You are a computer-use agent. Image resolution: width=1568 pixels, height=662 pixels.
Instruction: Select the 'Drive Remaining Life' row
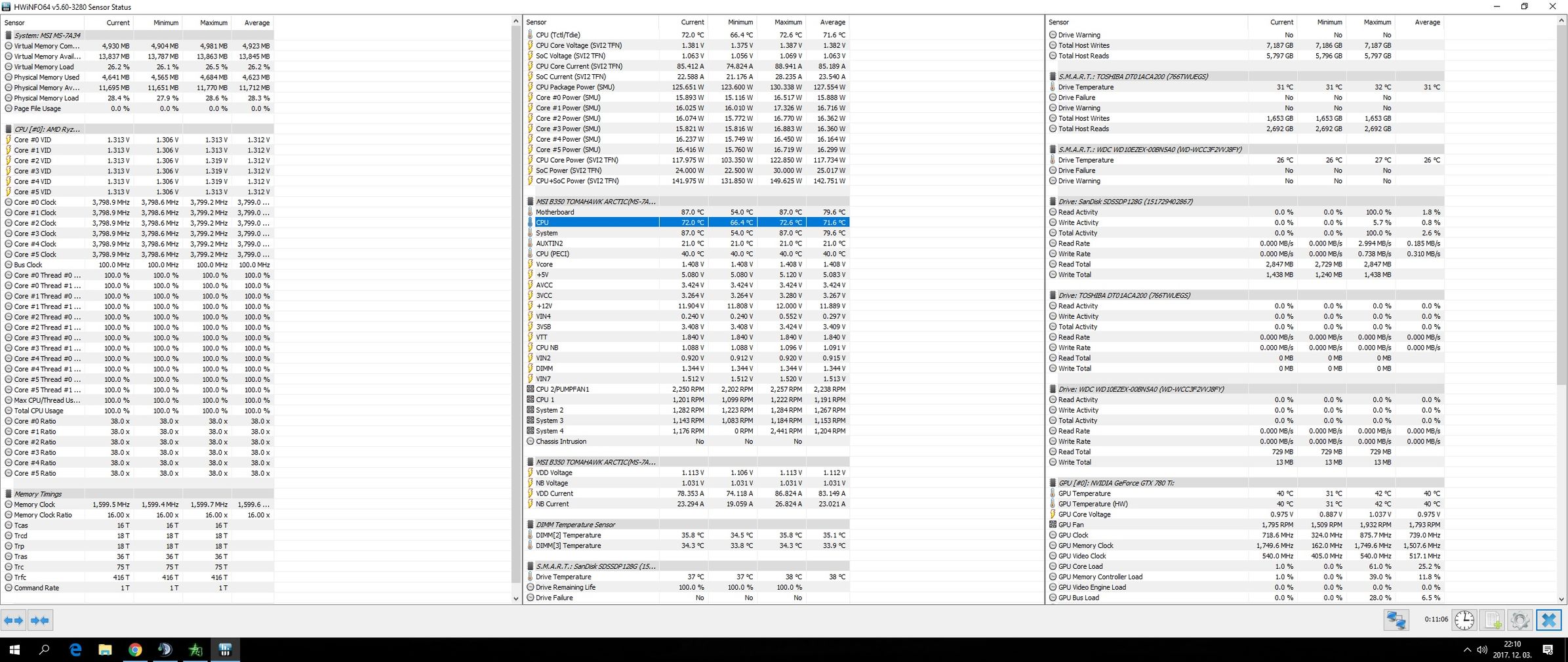(687, 587)
